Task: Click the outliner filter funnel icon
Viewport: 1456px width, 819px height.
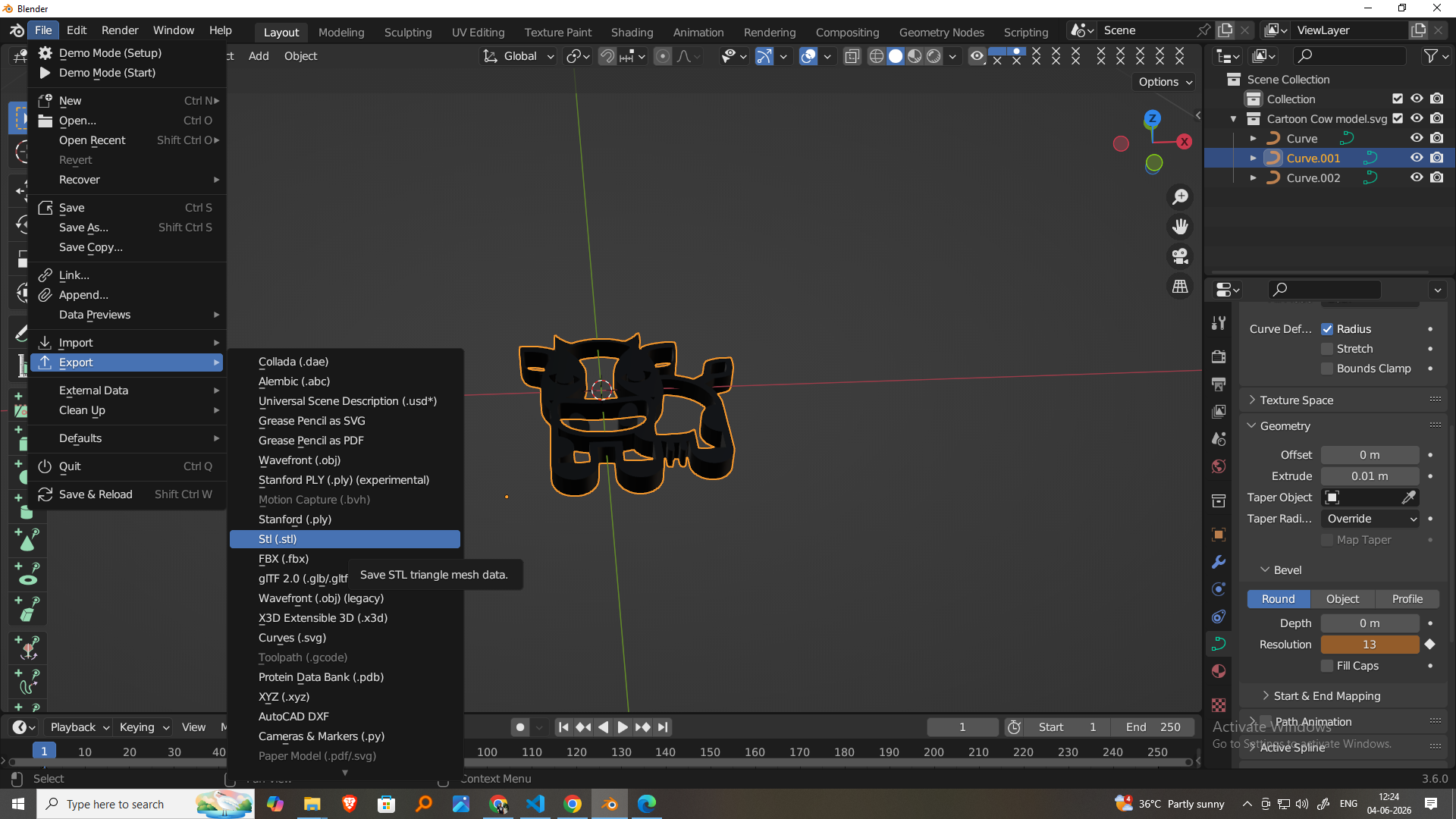Action: click(1431, 56)
